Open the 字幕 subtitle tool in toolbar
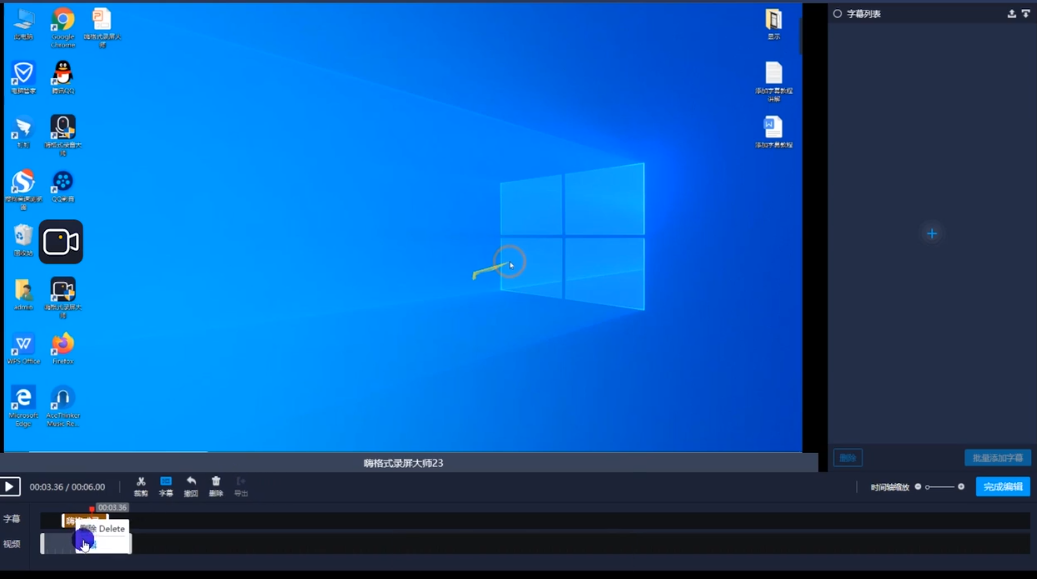Screen dimensions: 1037x579 point(166,486)
